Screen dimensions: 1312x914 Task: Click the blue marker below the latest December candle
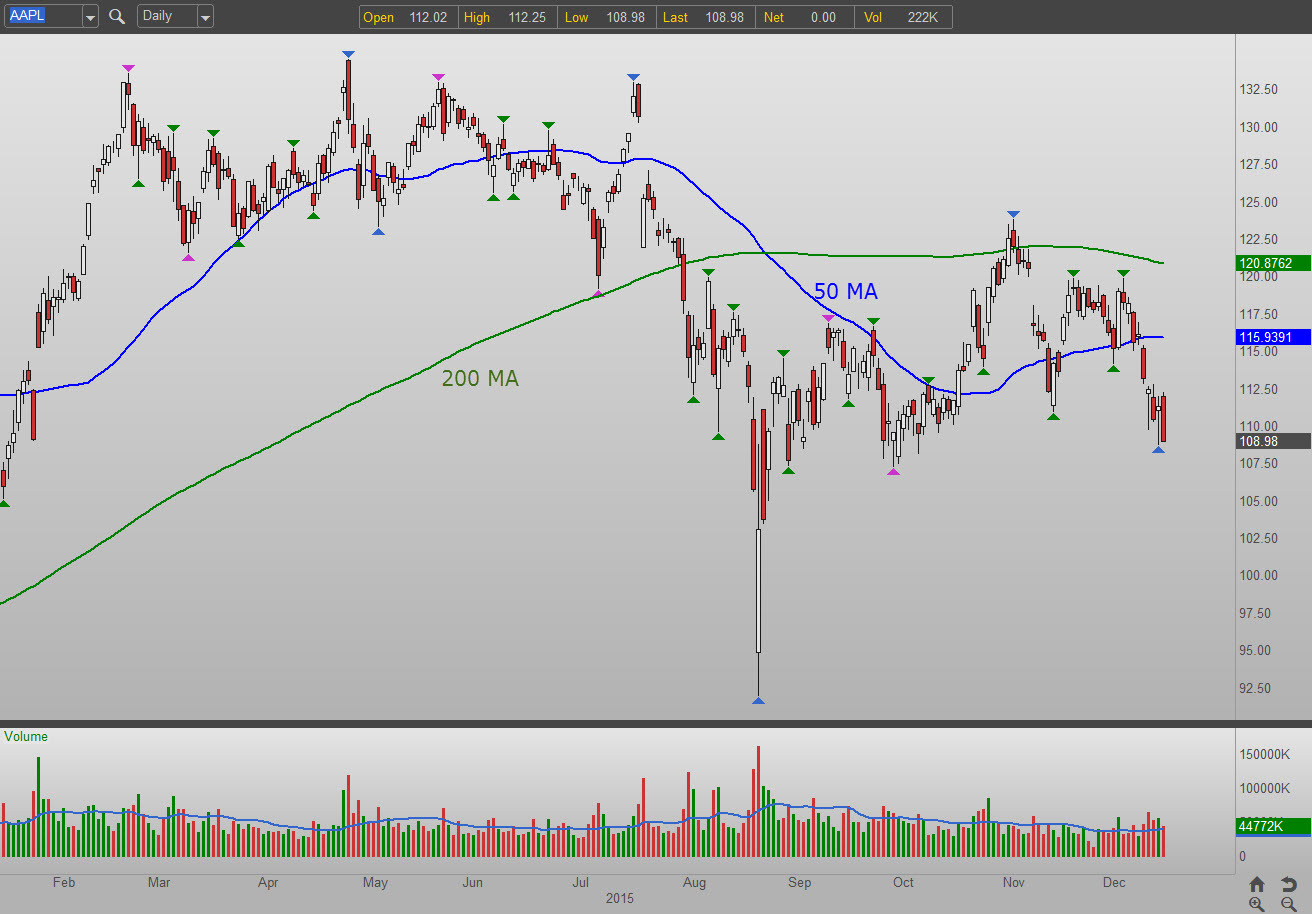1158,450
